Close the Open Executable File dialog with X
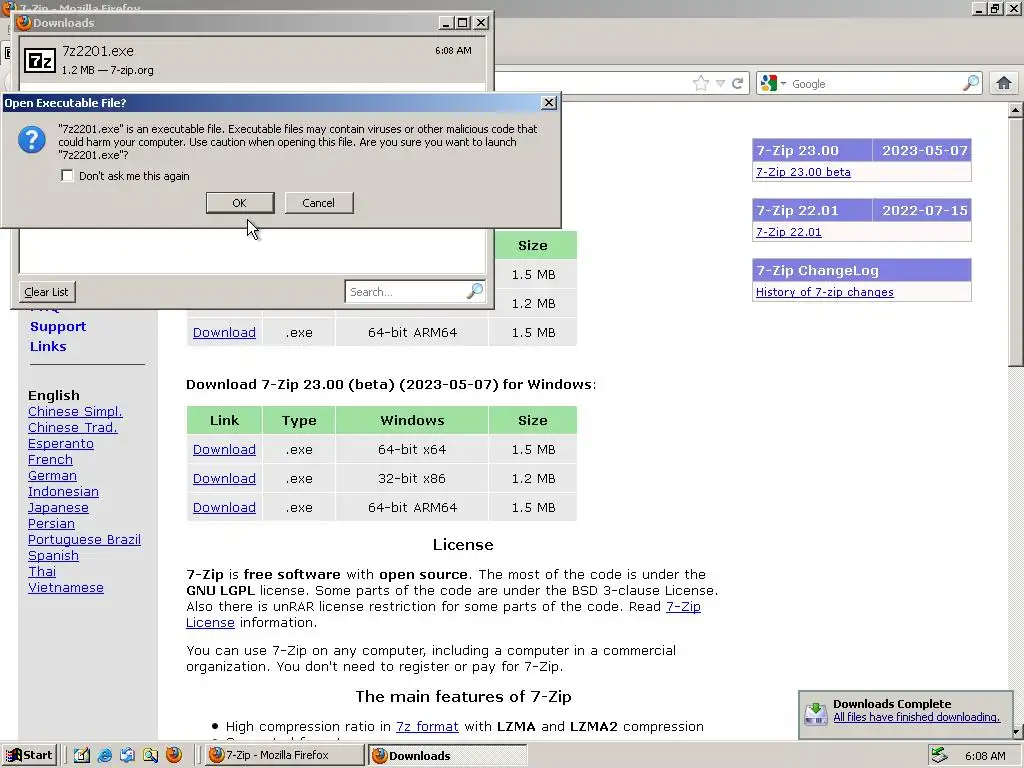 coord(549,103)
